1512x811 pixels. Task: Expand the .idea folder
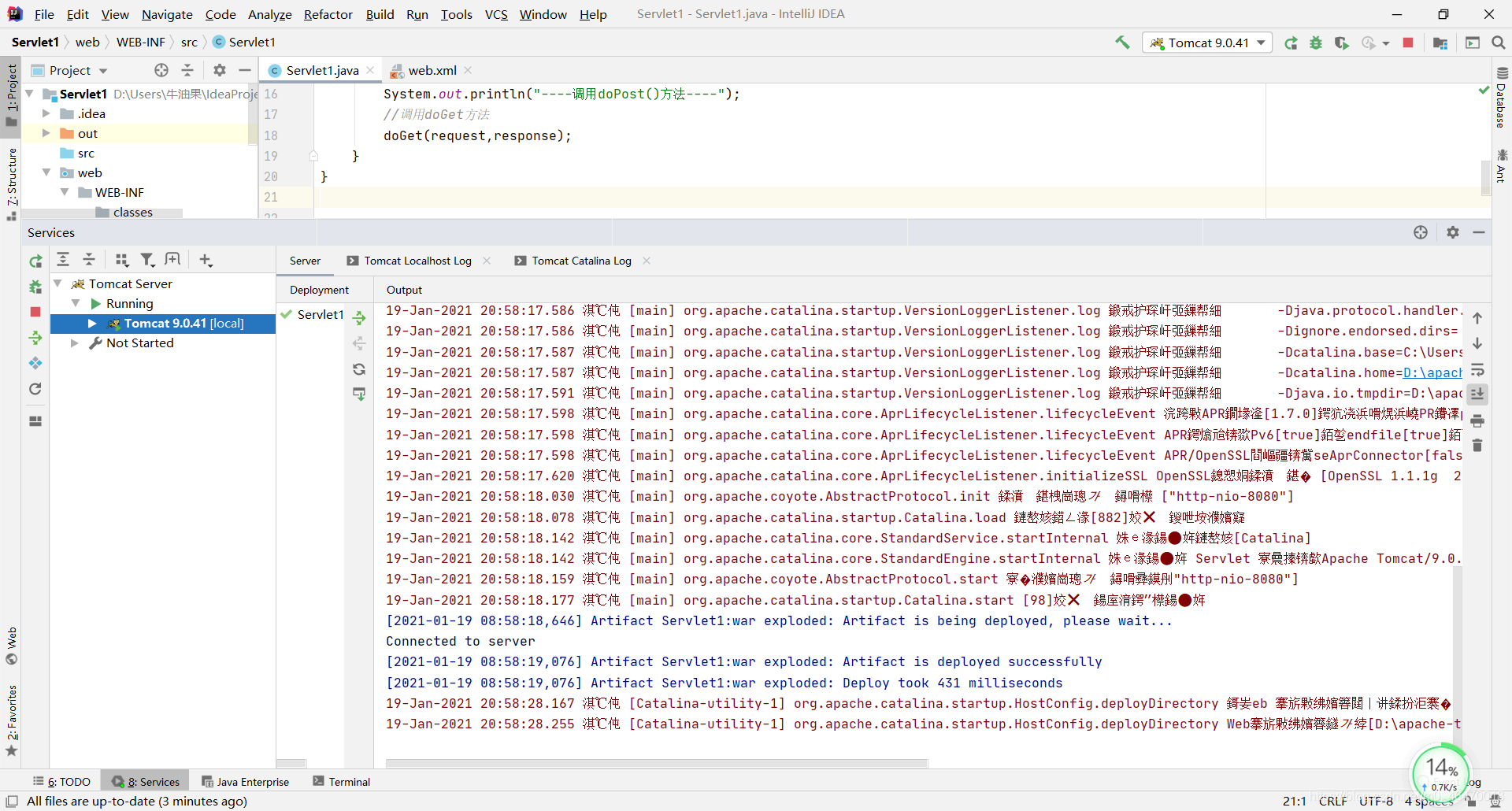46,113
